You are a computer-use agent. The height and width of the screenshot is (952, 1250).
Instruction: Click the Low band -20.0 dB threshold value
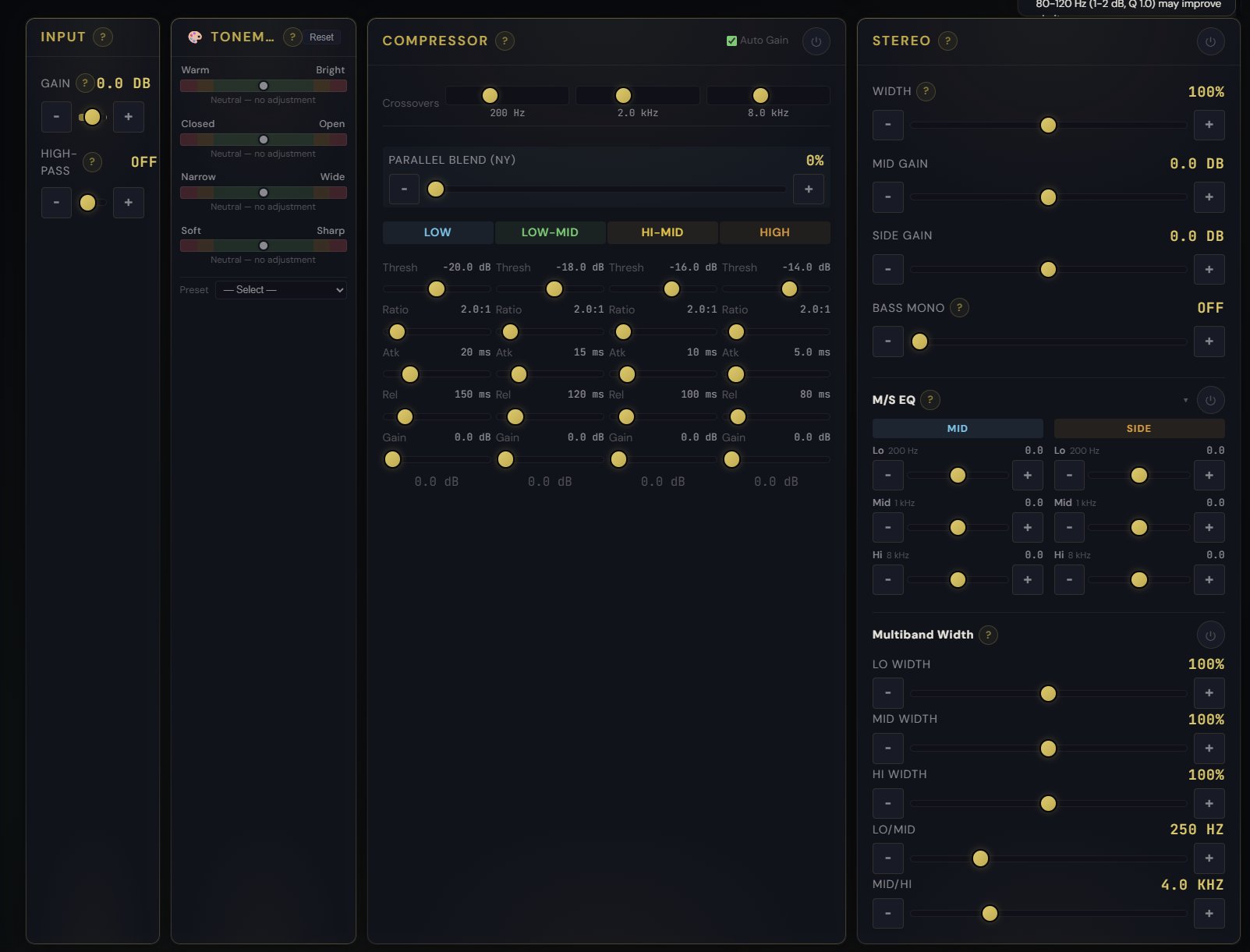click(466, 267)
